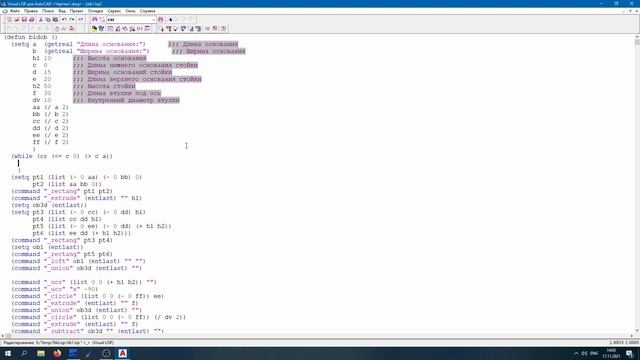Check edit window syntax icon
Image resolution: width=640 pixels, height=360 pixels.
click(176, 29)
